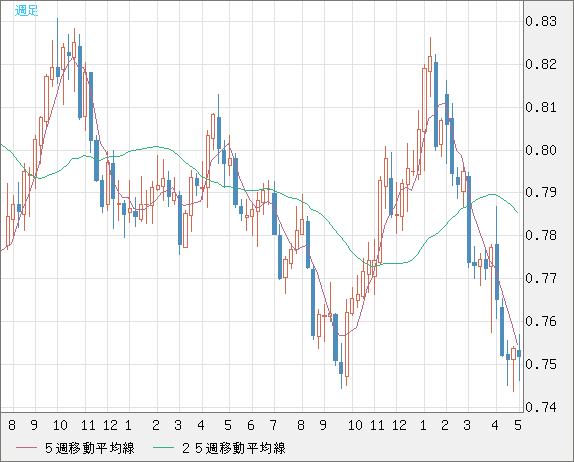This screenshot has width=574, height=462.
Task: Click the 0.75 price axis label
Action: click(x=541, y=365)
